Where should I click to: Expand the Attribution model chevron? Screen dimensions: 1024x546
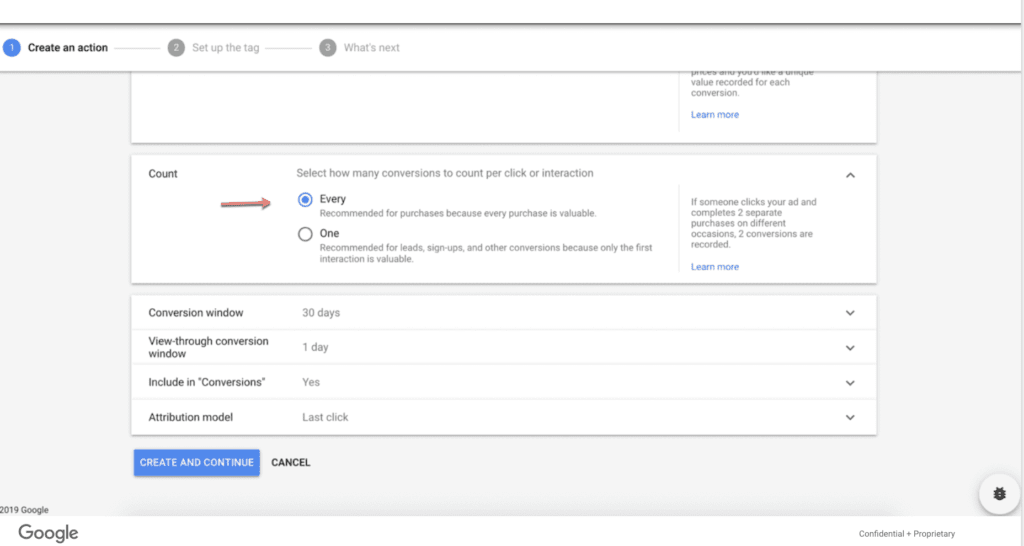[850, 417]
